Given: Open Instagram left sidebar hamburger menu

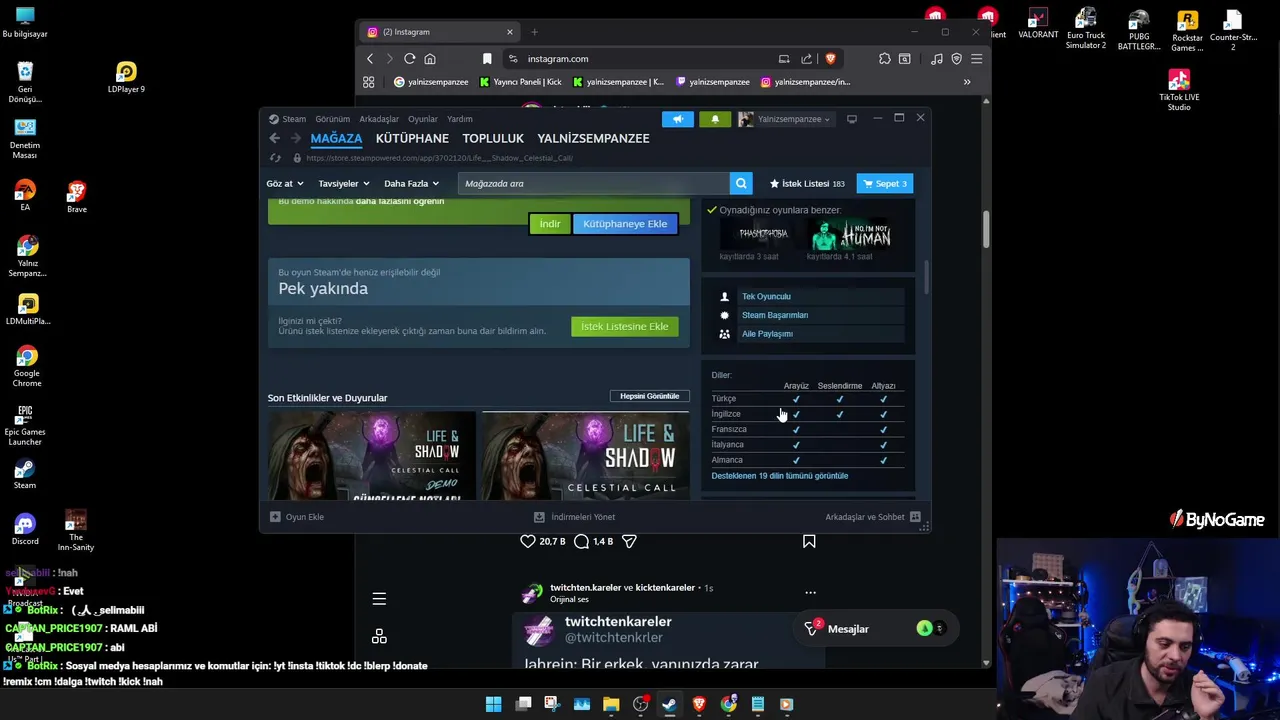Looking at the screenshot, I should tap(379, 599).
